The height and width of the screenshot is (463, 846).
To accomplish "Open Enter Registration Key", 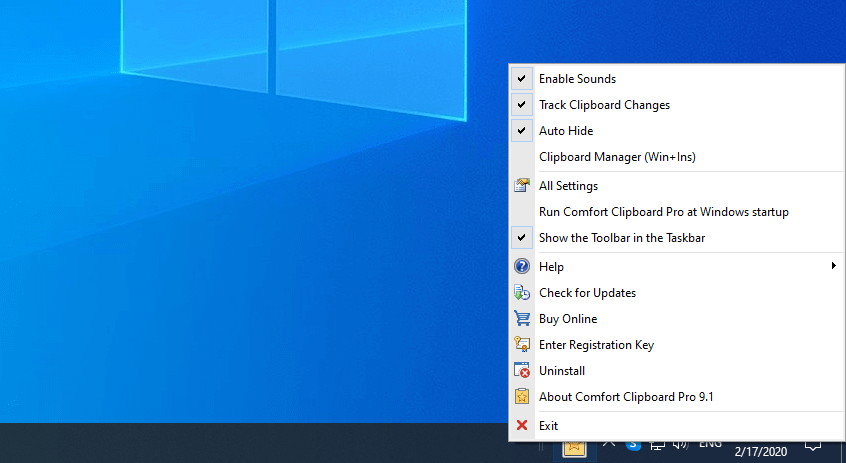I will pos(677,344).
